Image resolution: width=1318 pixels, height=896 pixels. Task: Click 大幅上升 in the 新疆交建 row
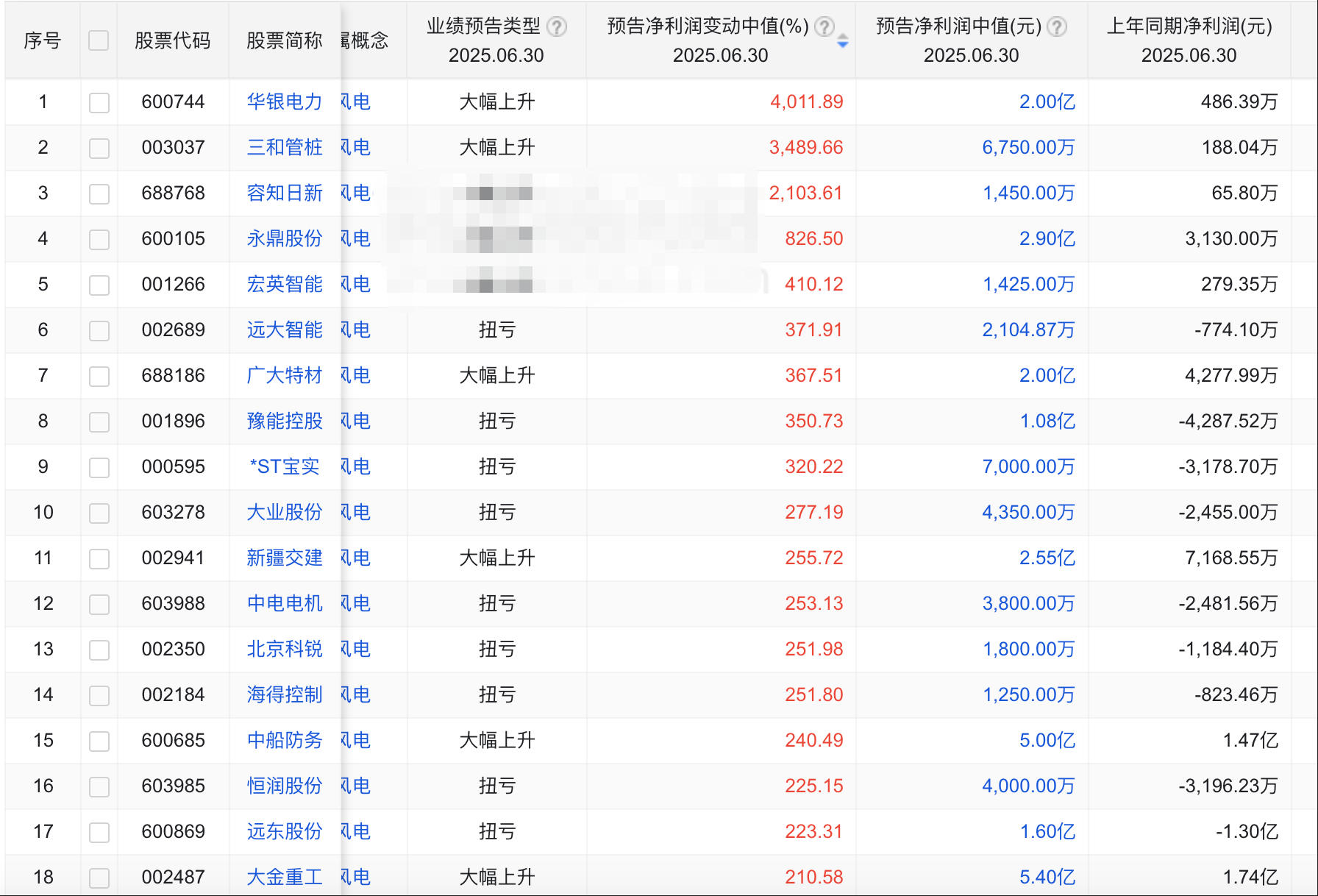coord(497,558)
